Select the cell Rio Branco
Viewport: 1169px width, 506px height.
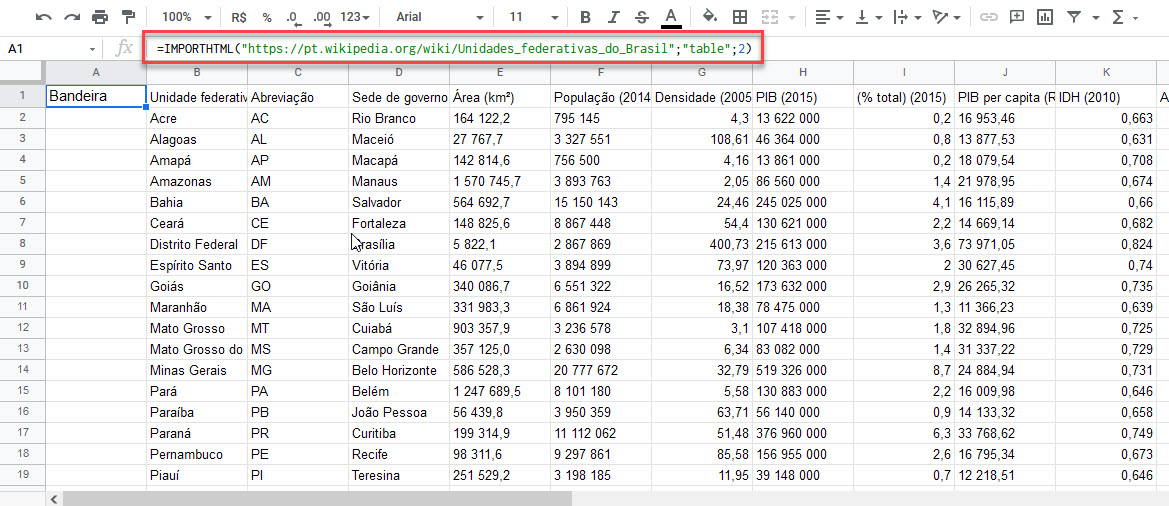coord(399,118)
